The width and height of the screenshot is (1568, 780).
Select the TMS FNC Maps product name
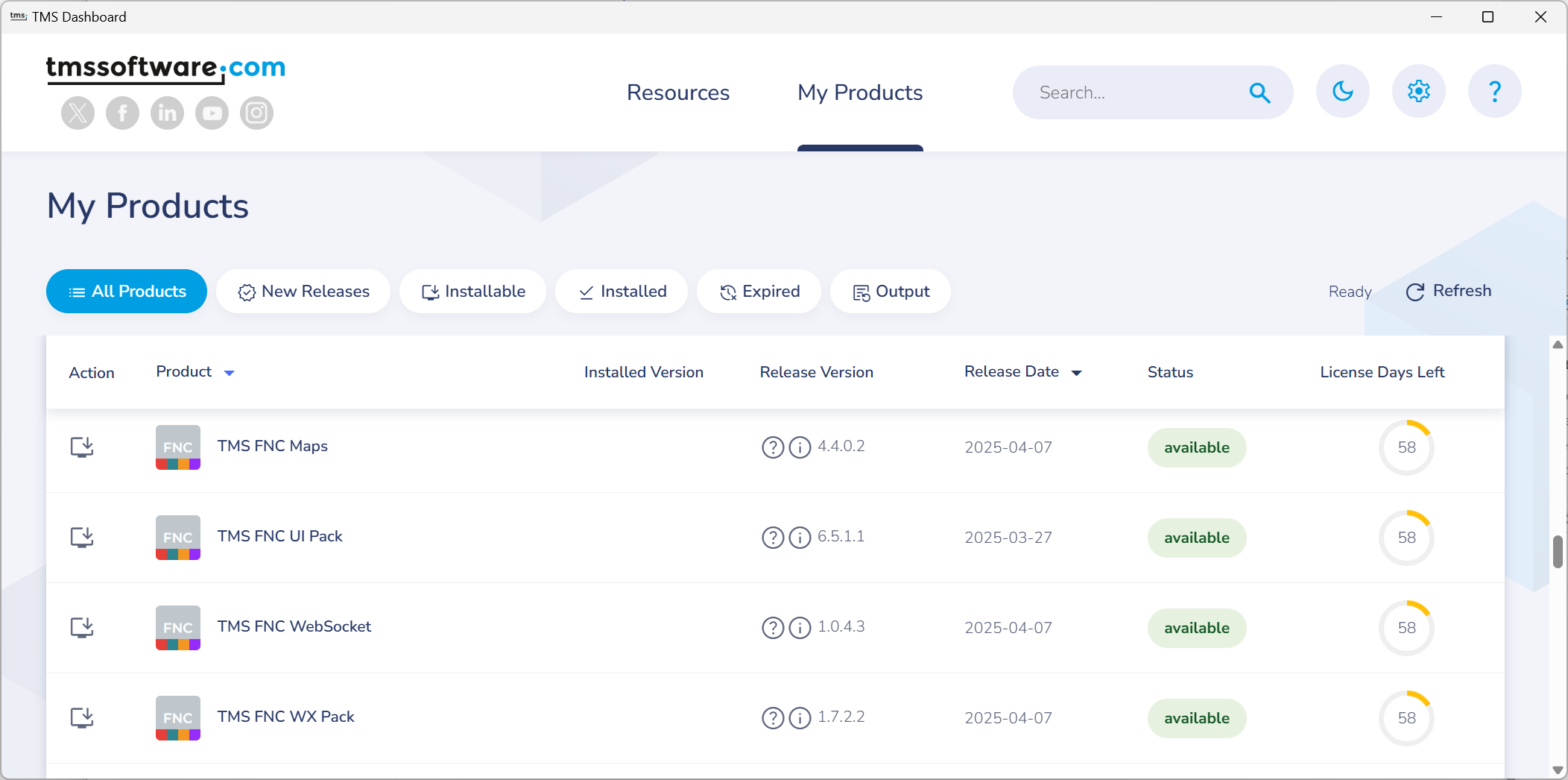point(273,446)
